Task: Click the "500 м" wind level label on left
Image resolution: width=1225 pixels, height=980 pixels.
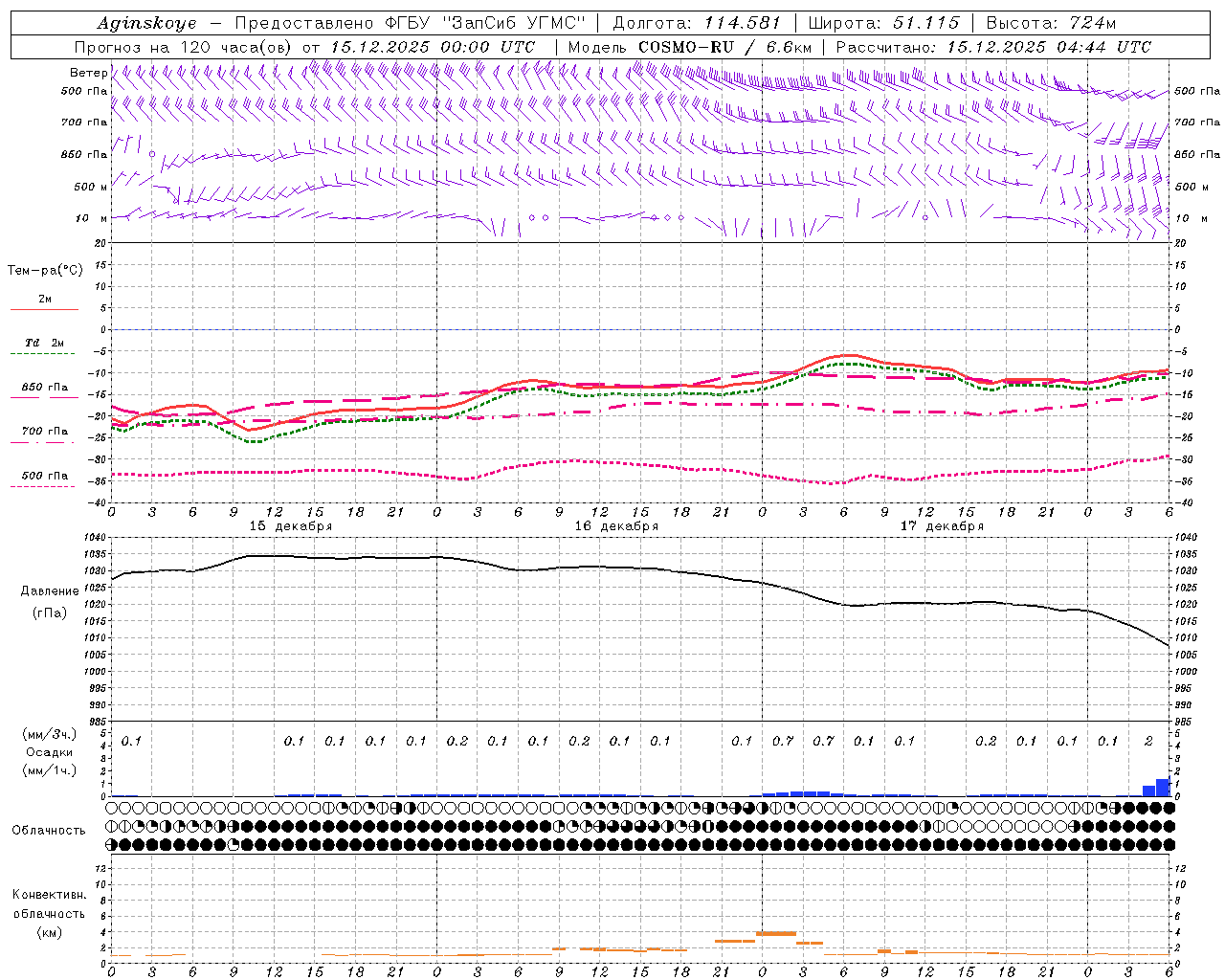Action: pos(91,187)
